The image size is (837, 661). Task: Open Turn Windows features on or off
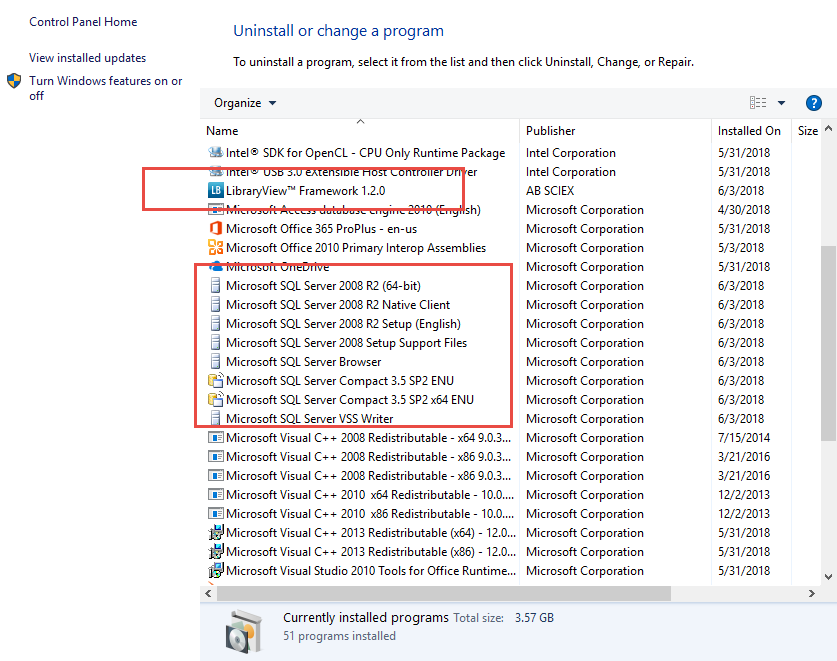(x=106, y=88)
